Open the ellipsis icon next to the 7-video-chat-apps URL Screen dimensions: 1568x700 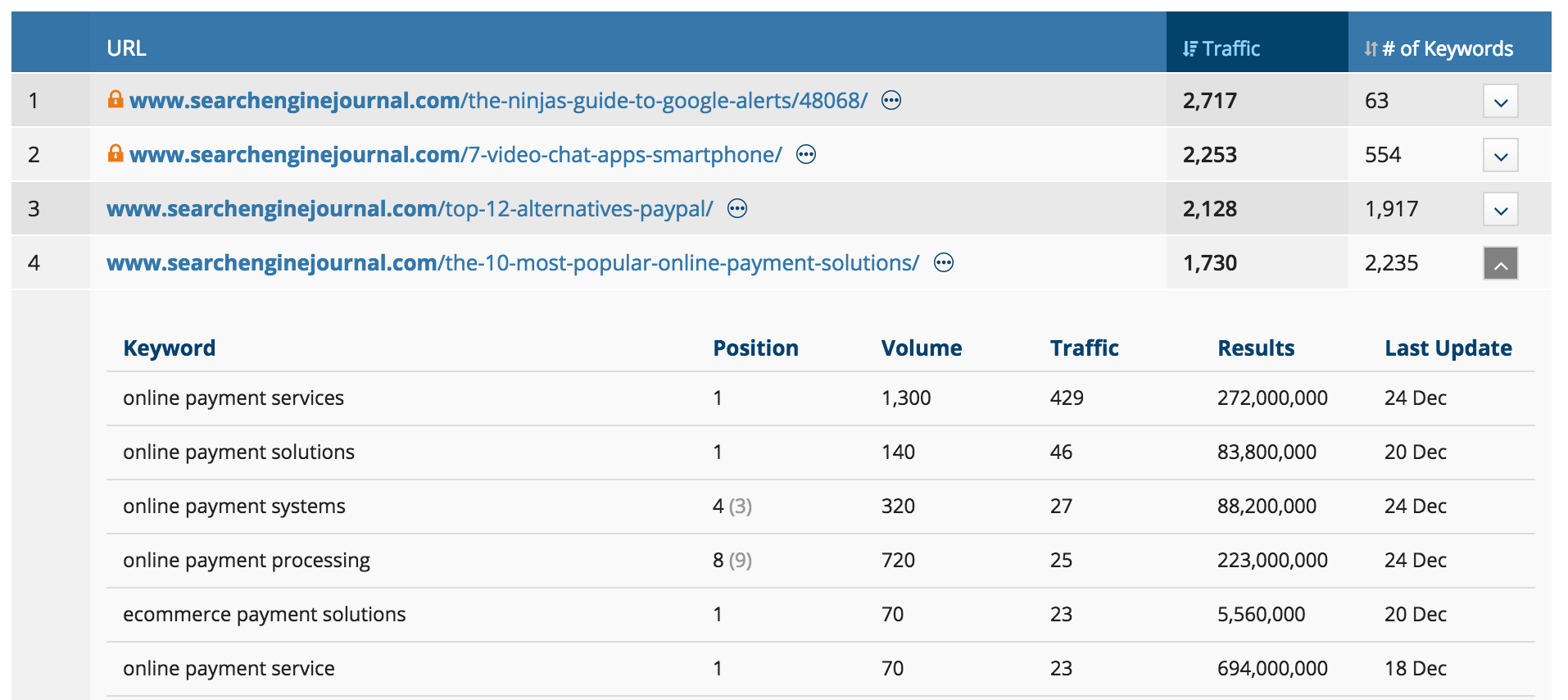tap(806, 155)
